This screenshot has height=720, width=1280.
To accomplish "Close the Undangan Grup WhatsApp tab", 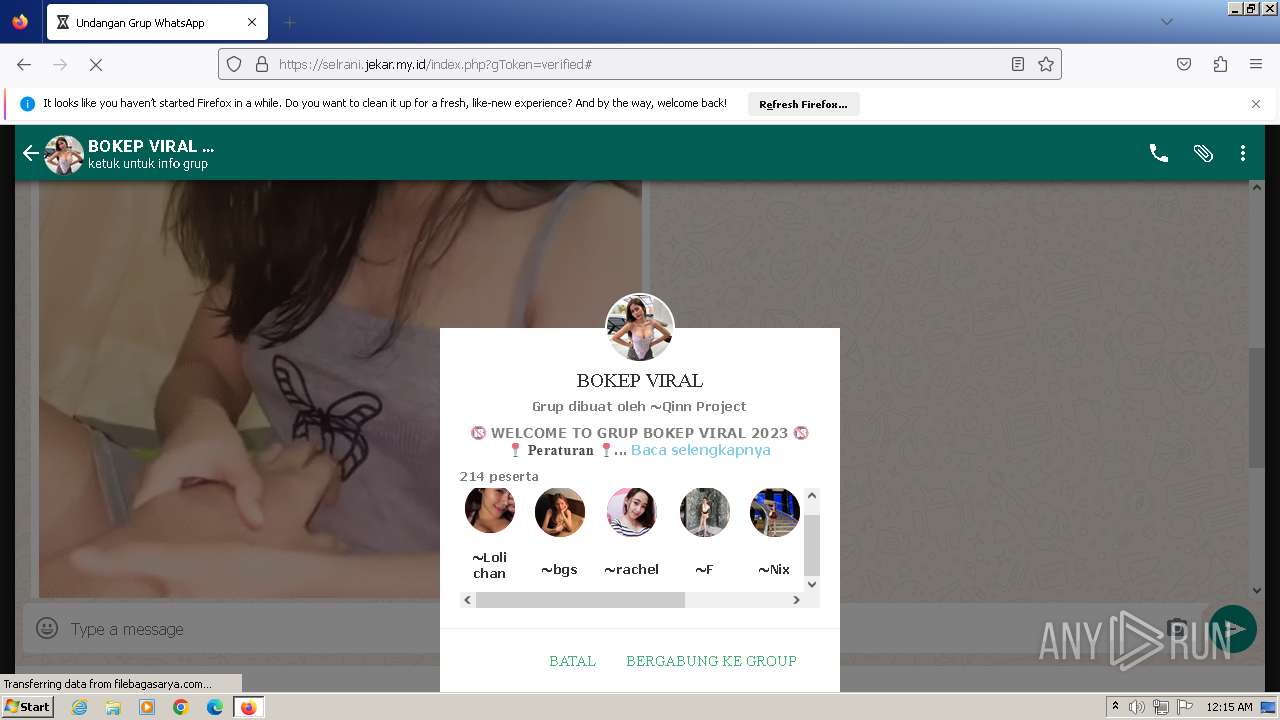I will coord(252,22).
